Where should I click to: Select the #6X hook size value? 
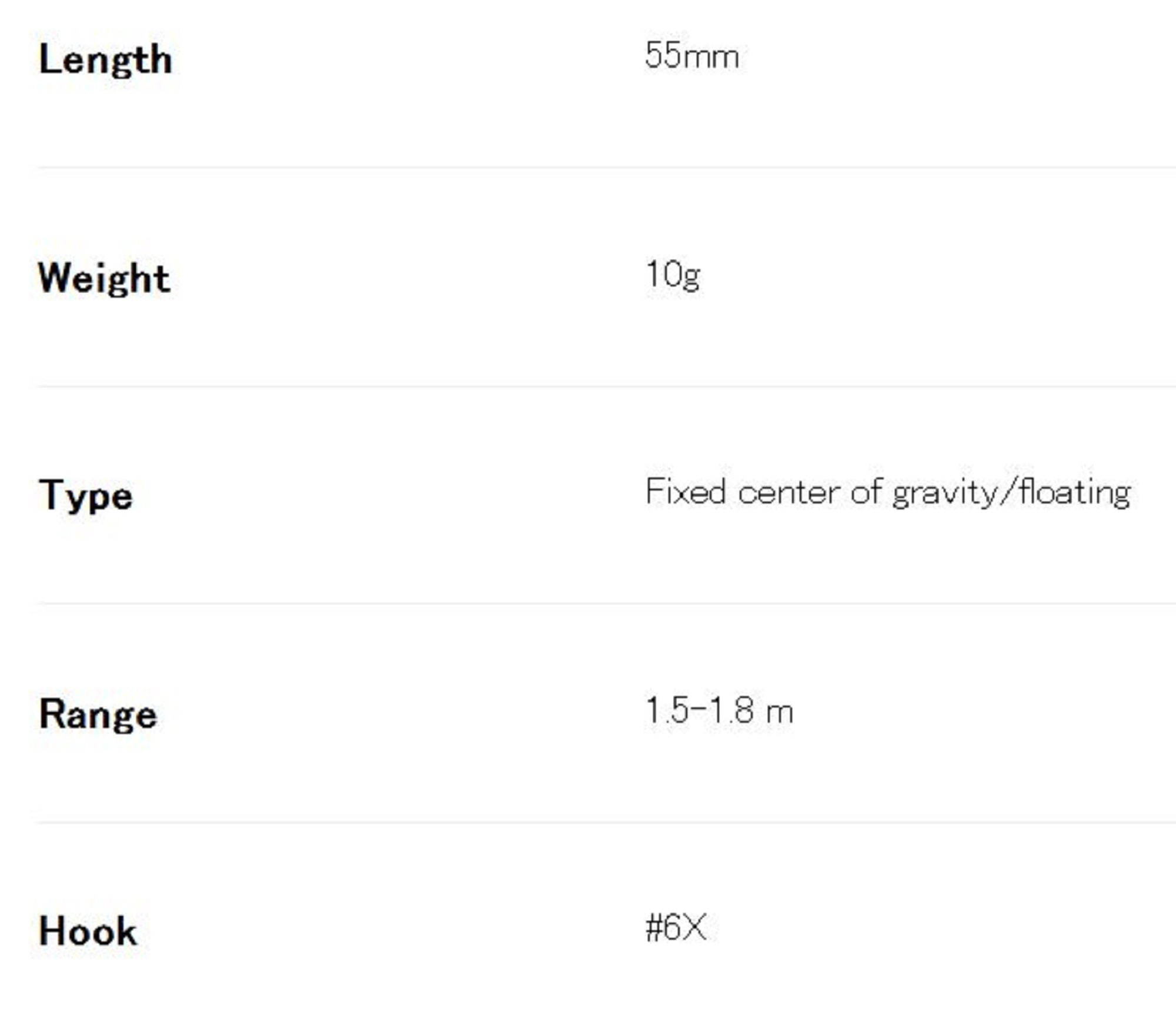coord(676,929)
